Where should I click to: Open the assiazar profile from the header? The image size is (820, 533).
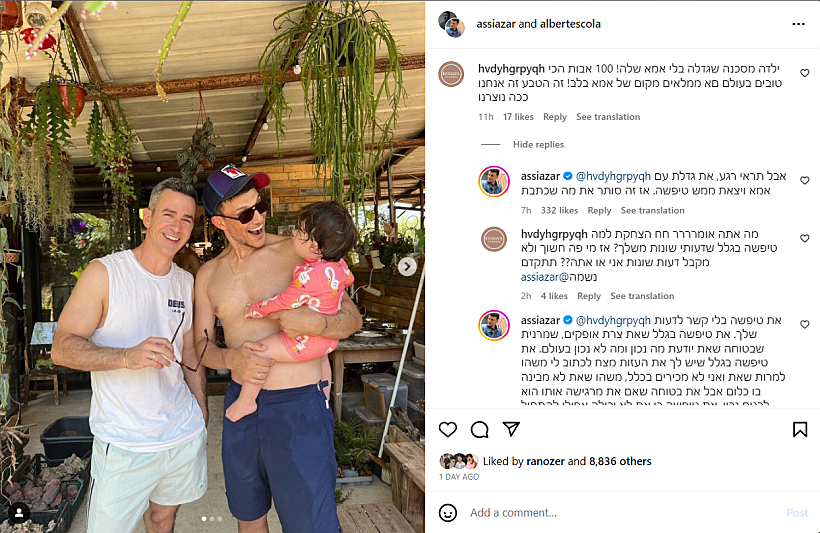pyautogui.click(x=496, y=24)
